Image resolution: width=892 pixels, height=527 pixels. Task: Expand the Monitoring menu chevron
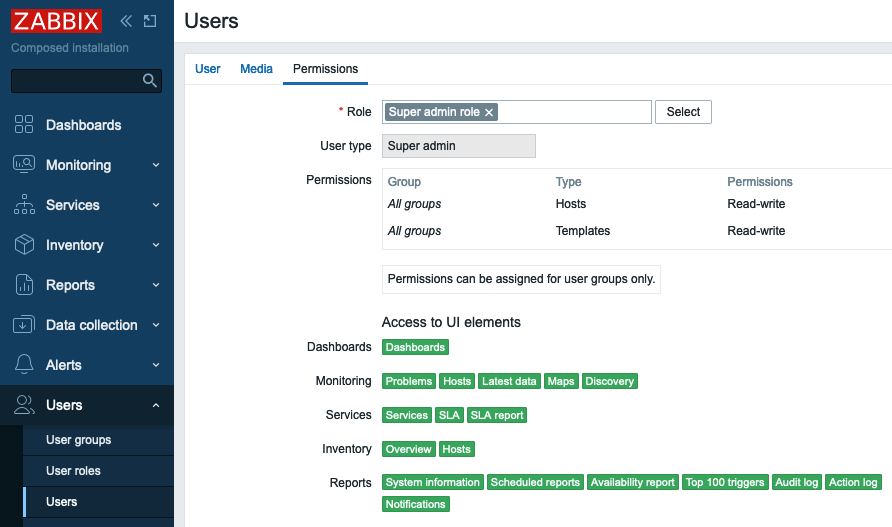click(156, 165)
